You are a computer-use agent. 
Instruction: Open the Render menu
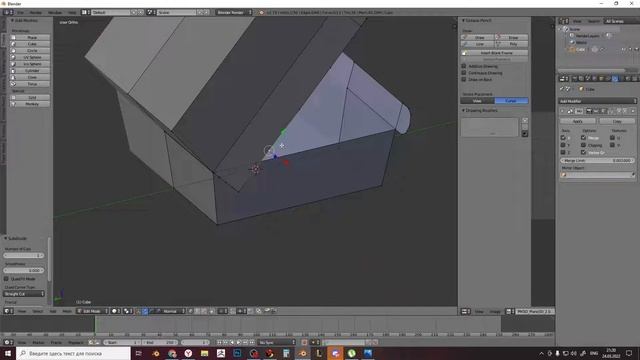point(36,12)
